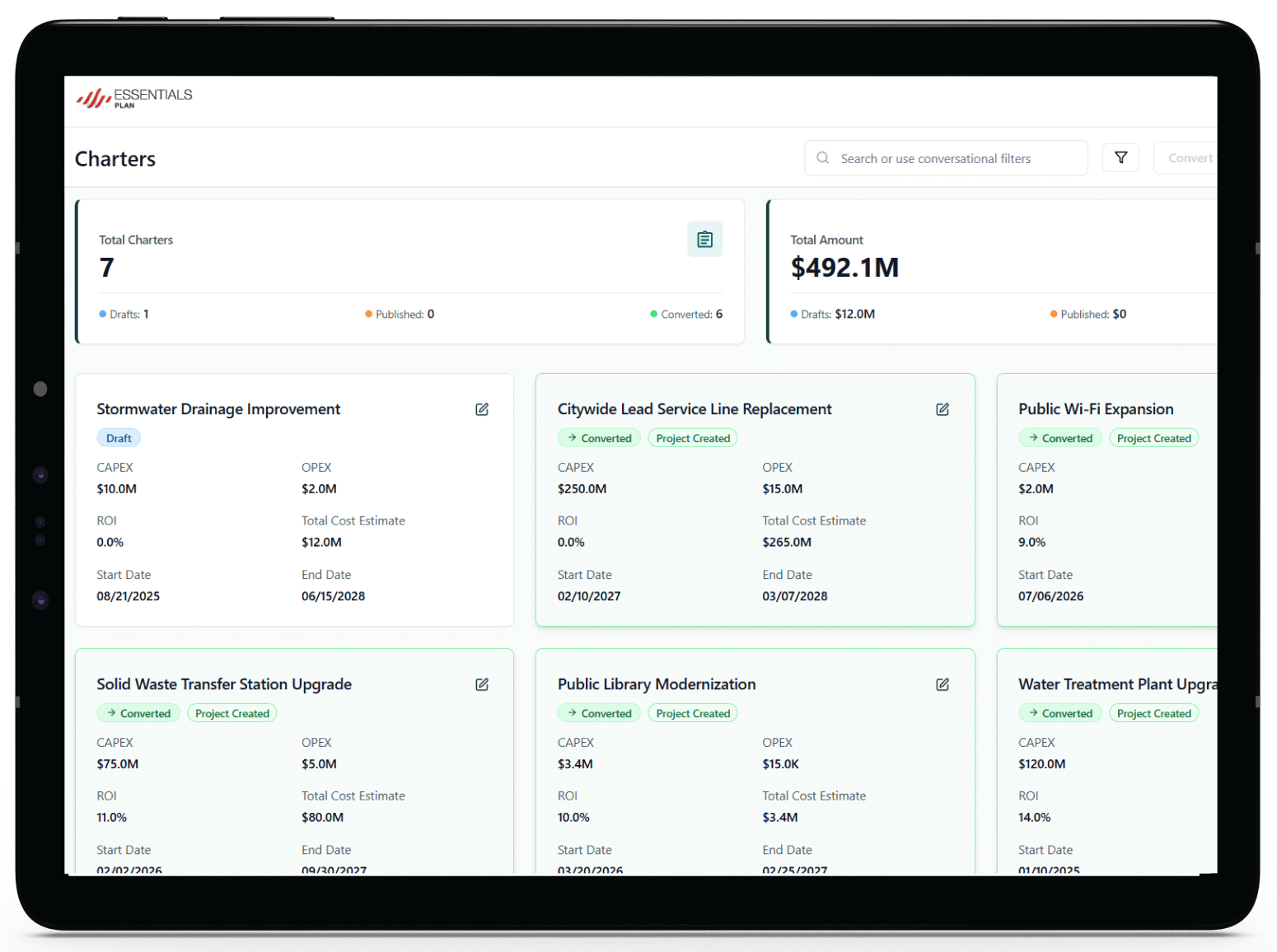This screenshot has width=1277, height=952.
Task: Edit the Stormwater Drainage Improvement charter
Action: [482, 409]
